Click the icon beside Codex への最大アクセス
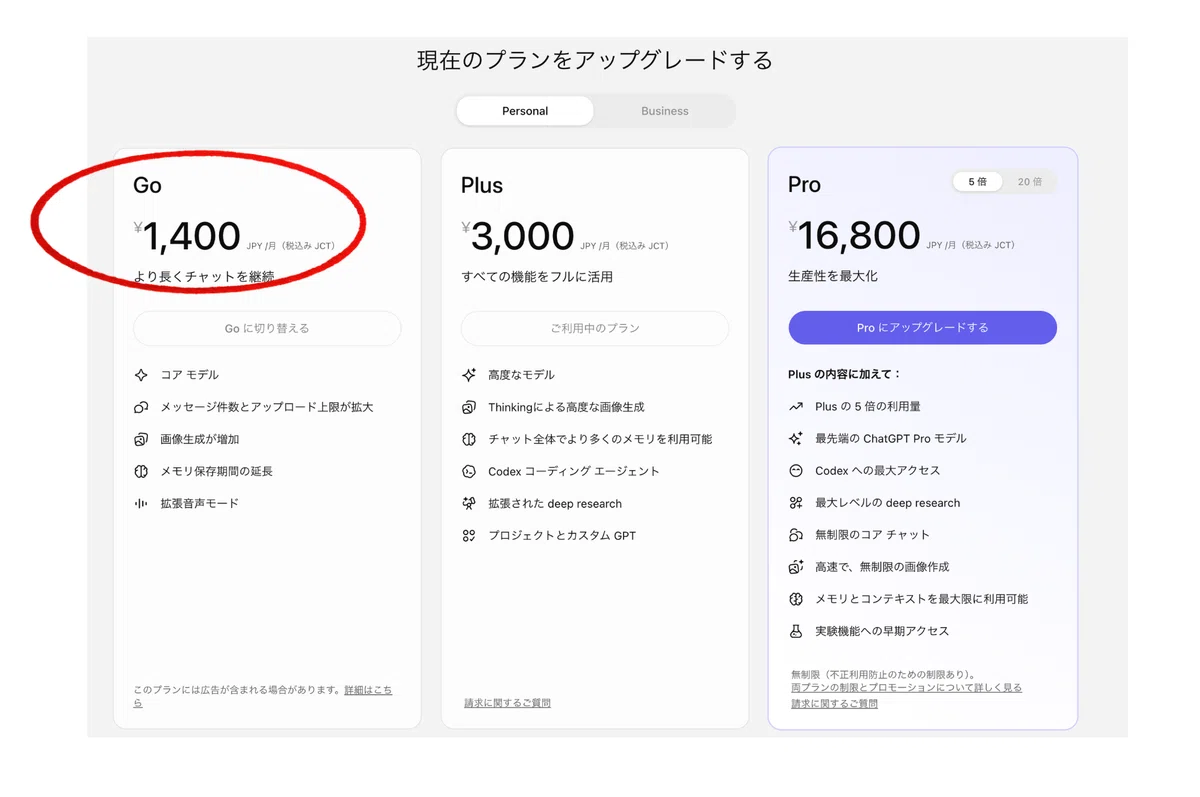The image size is (1200, 797). tap(796, 470)
